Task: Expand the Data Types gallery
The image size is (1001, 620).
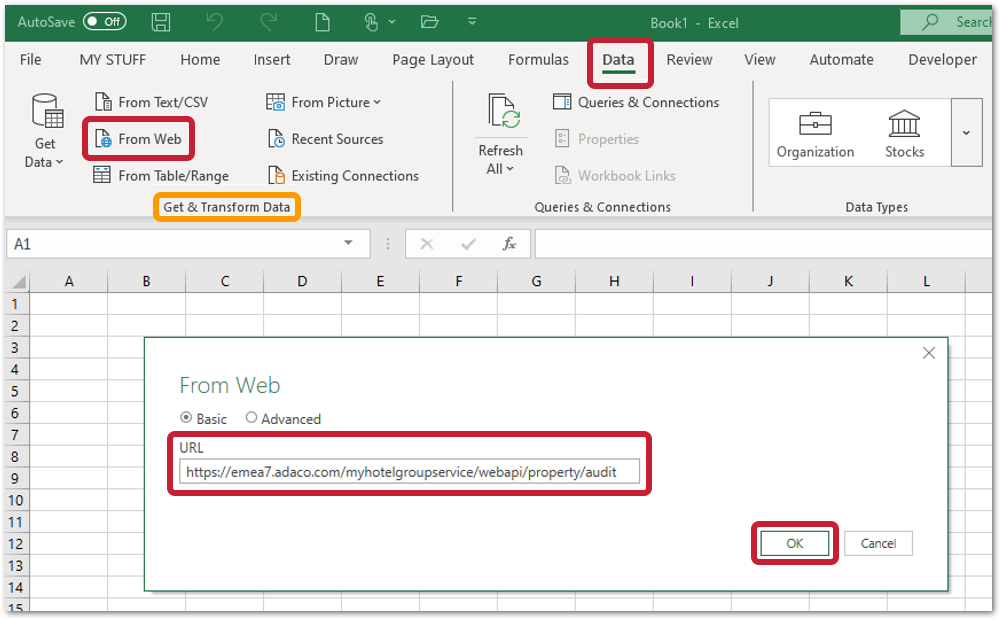Action: pos(967,133)
